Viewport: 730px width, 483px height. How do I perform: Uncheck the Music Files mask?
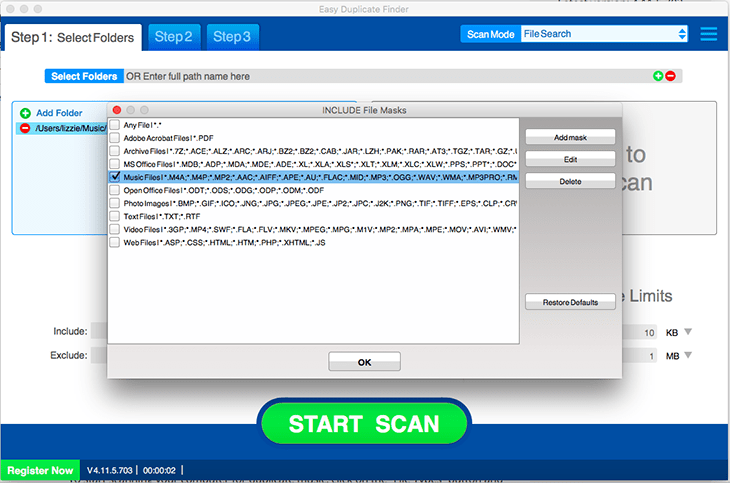pyautogui.click(x=115, y=177)
